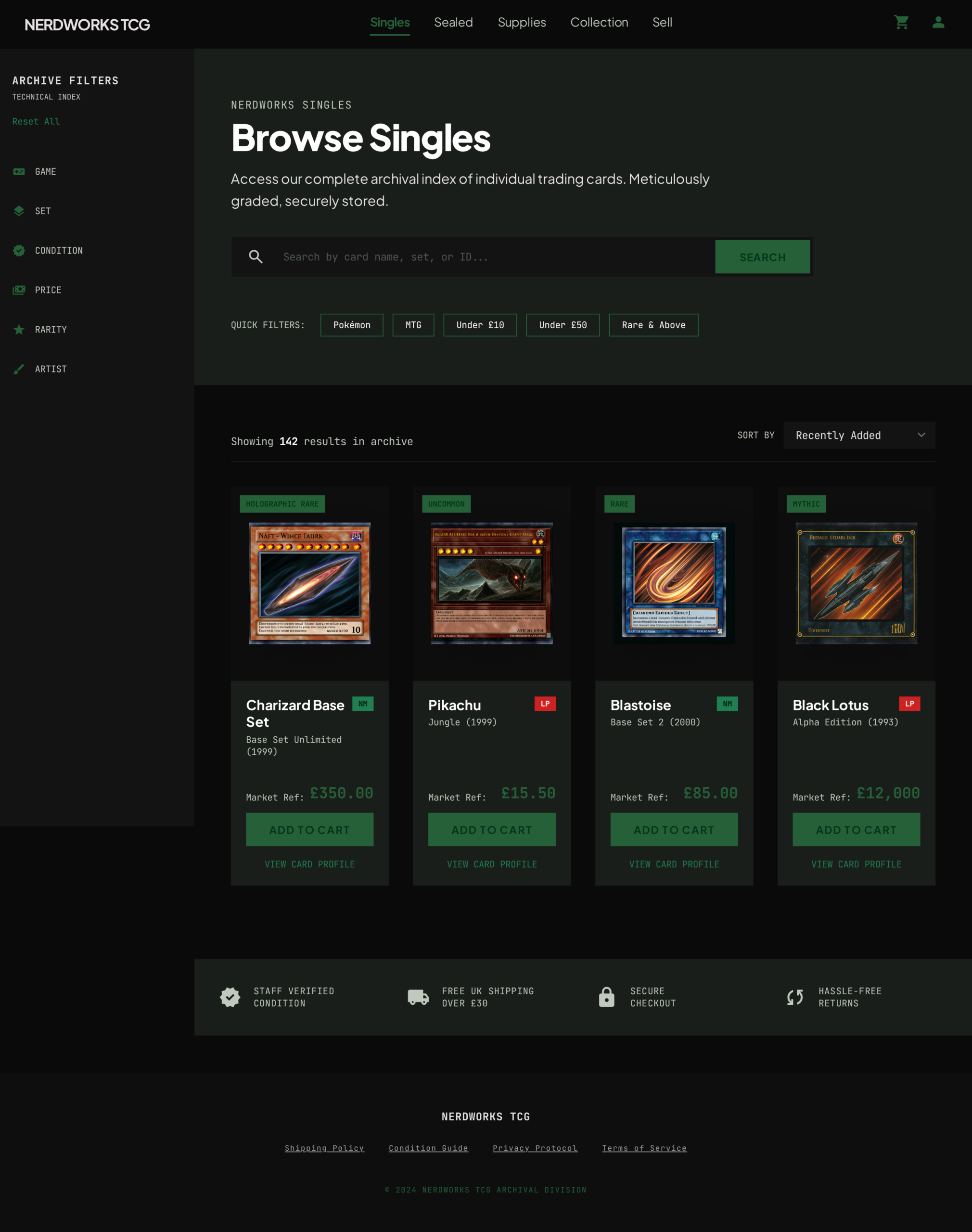
Task: Open the Recently Added sort dropdown
Action: 859,436
